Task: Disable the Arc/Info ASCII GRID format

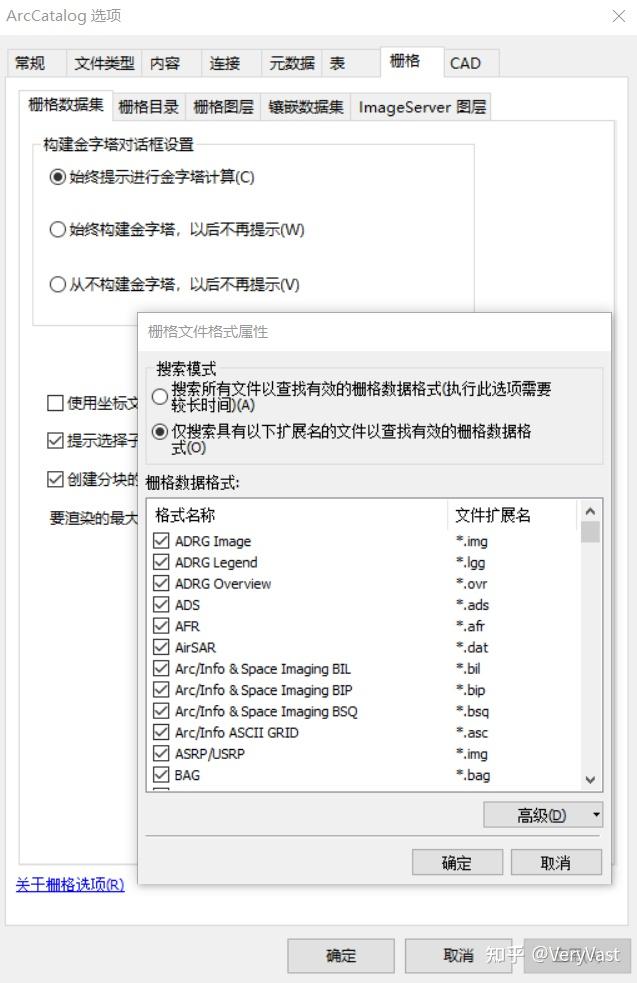Action: point(161,732)
